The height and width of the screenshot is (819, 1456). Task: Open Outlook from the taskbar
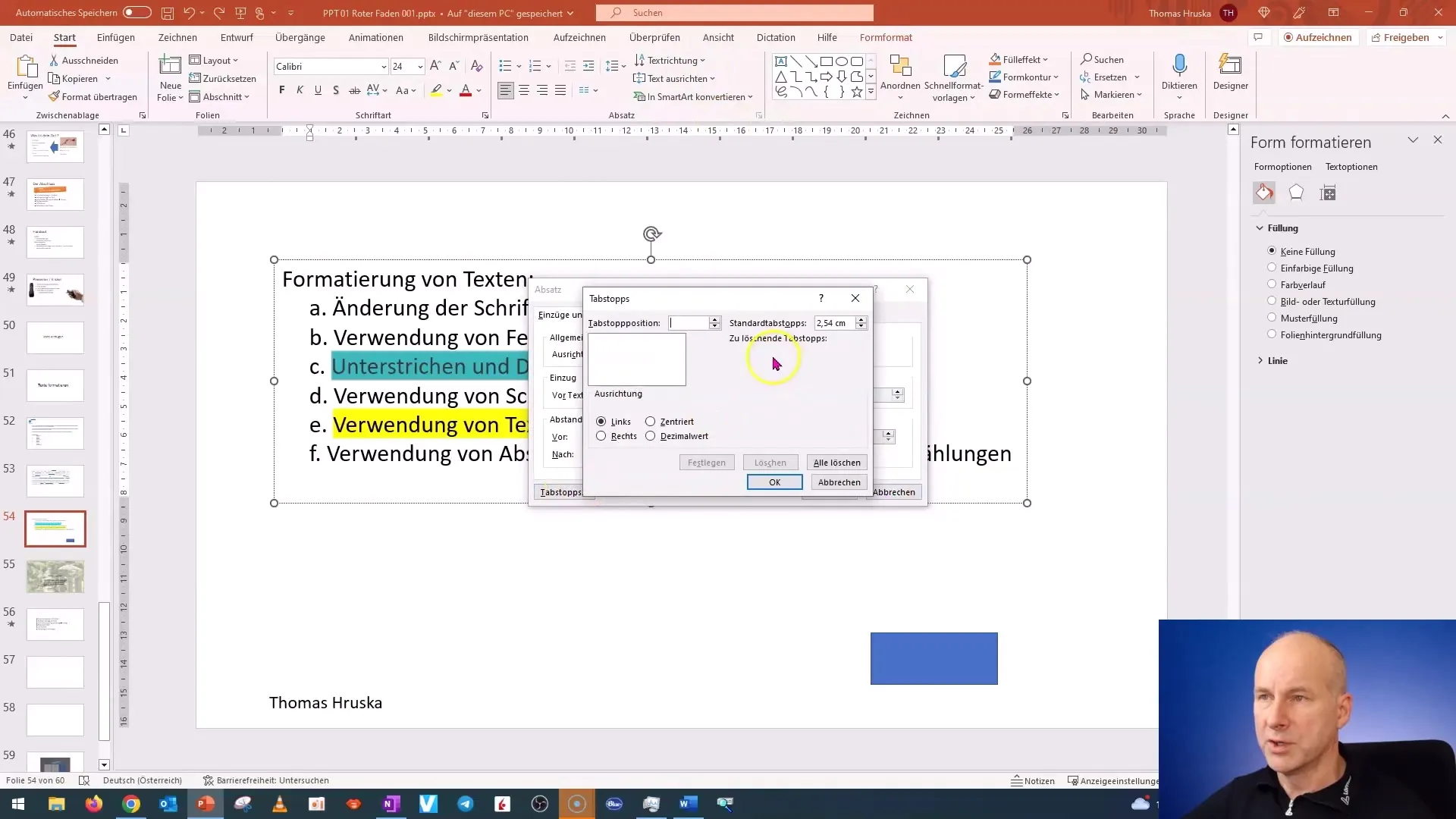coord(168,804)
